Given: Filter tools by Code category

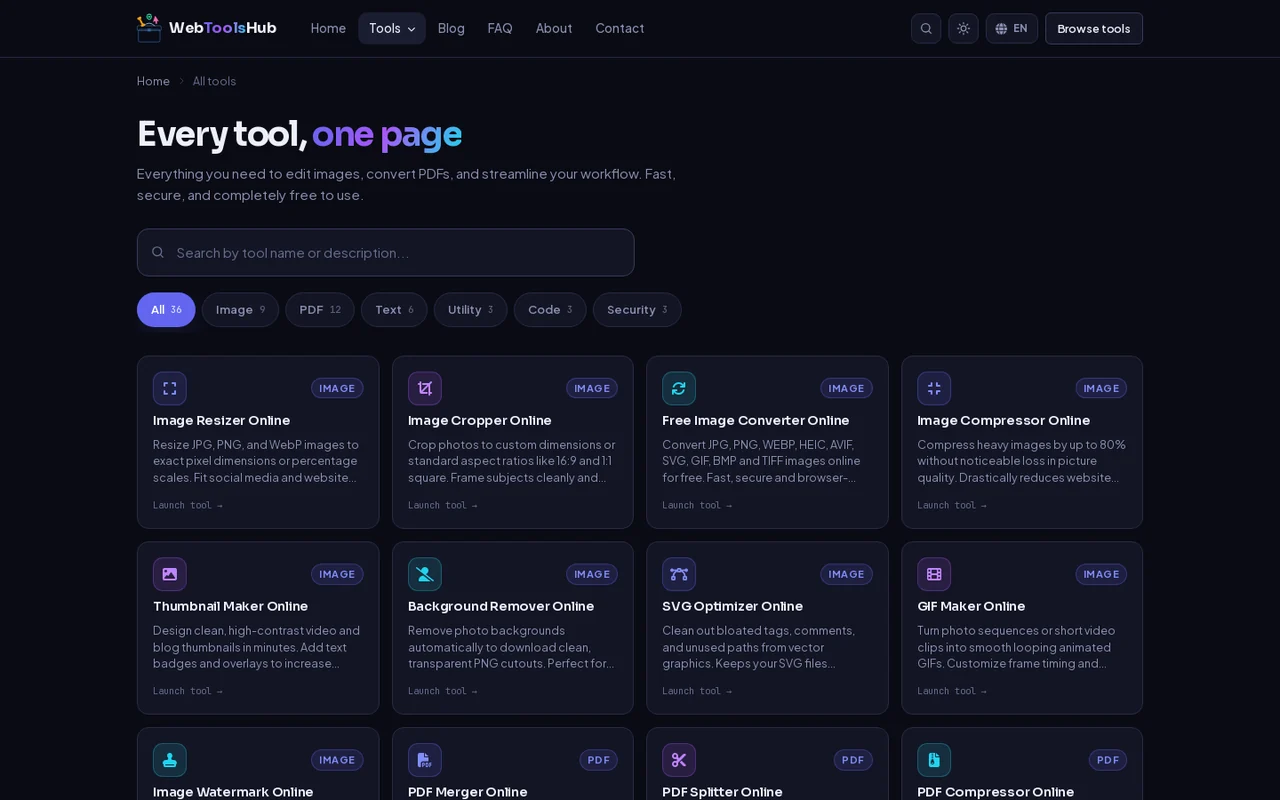Looking at the screenshot, I should [550, 310].
